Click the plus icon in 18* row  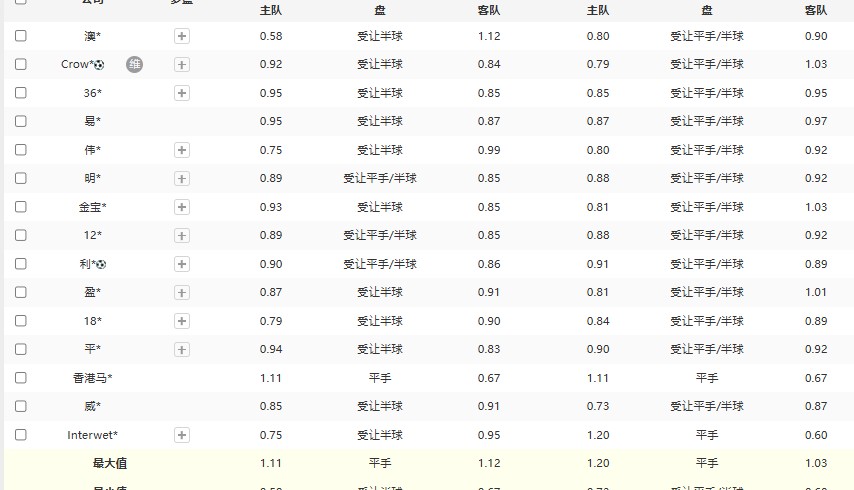coord(182,321)
